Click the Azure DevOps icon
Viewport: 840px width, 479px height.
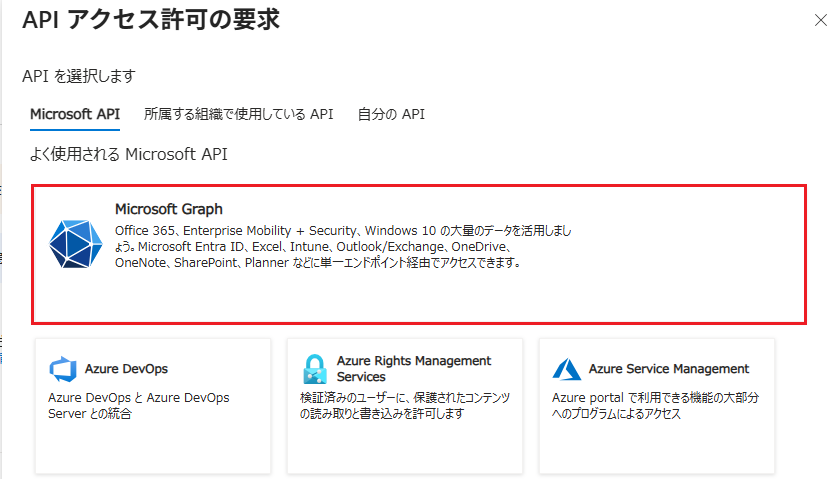click(63, 369)
